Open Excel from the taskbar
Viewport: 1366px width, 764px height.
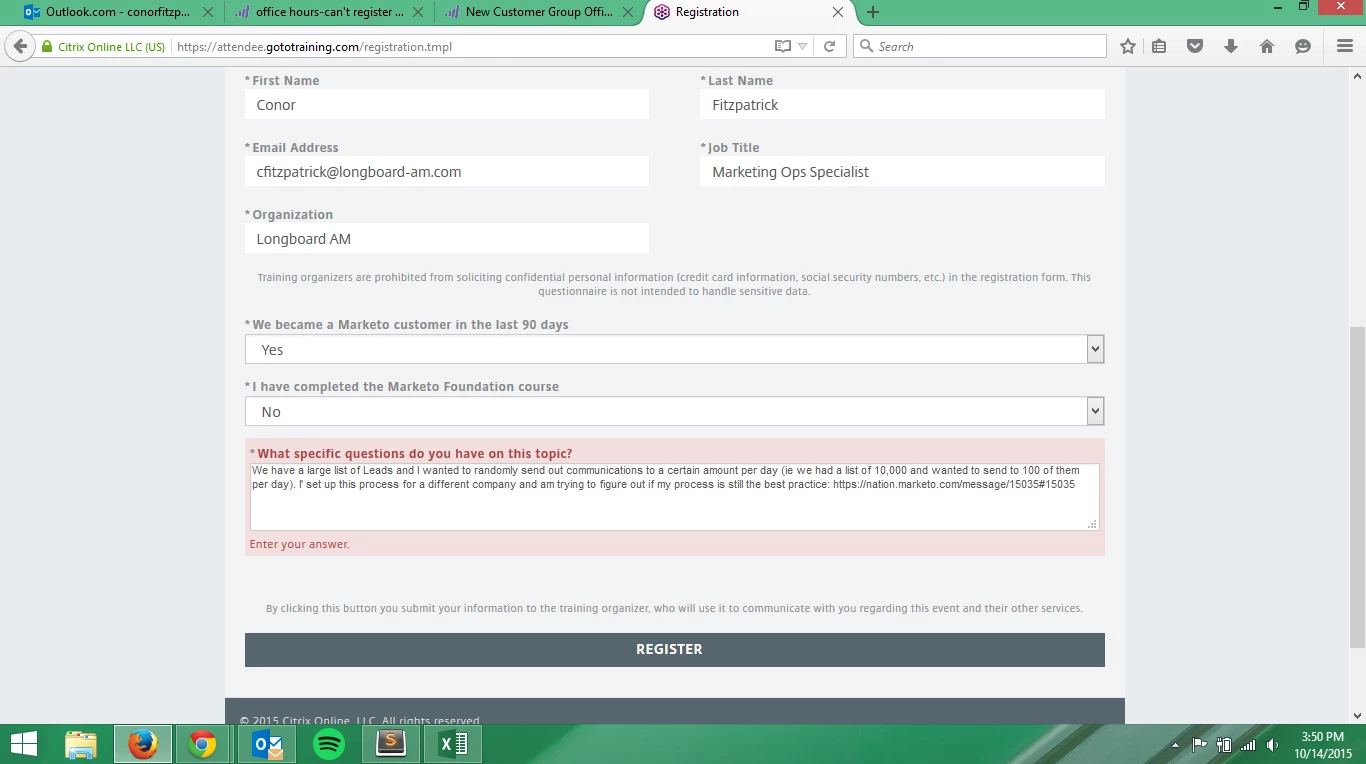pos(454,744)
